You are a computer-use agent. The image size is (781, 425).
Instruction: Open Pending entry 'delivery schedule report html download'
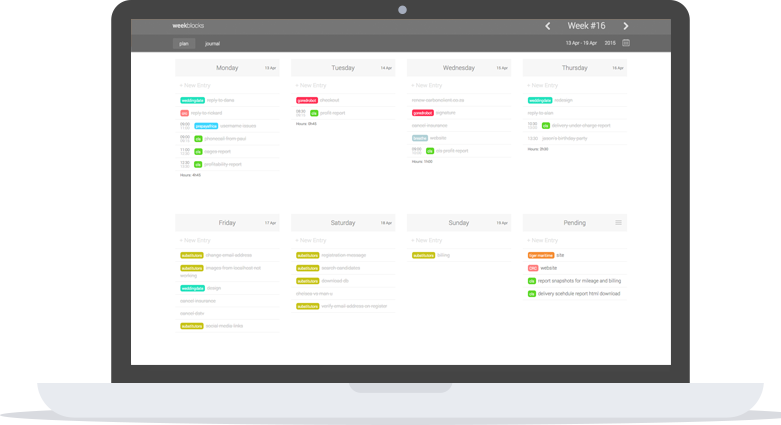coord(580,294)
